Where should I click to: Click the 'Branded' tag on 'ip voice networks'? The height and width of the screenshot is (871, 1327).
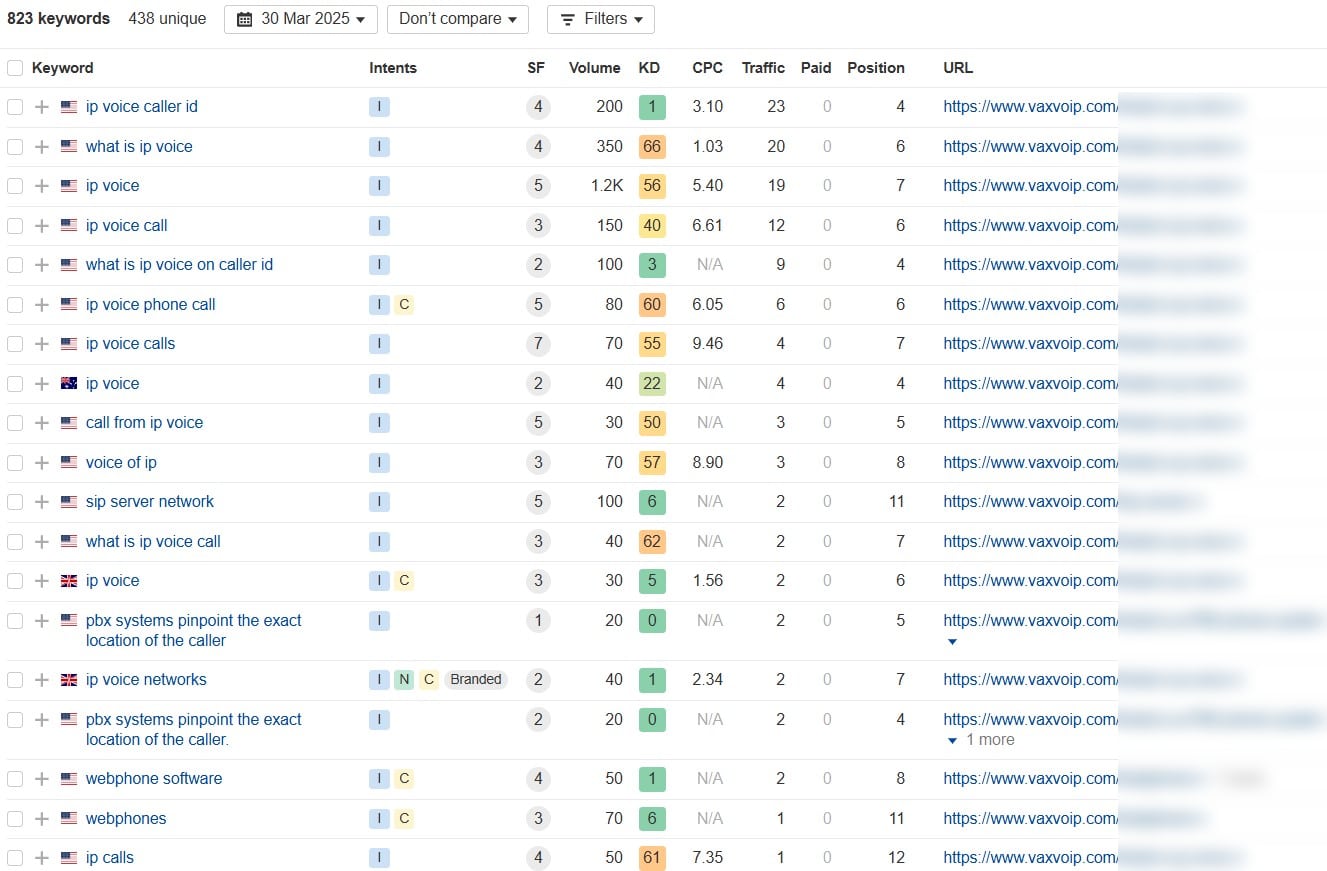475,680
